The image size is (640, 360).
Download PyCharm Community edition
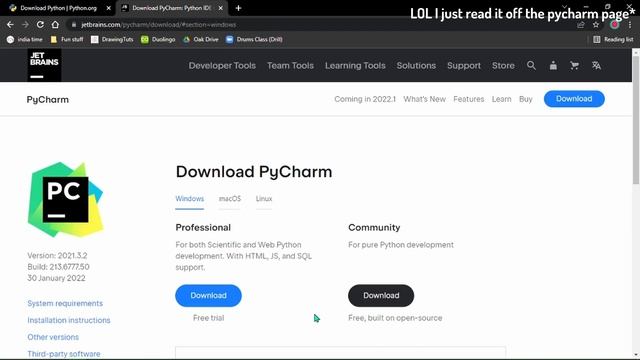coord(381,296)
